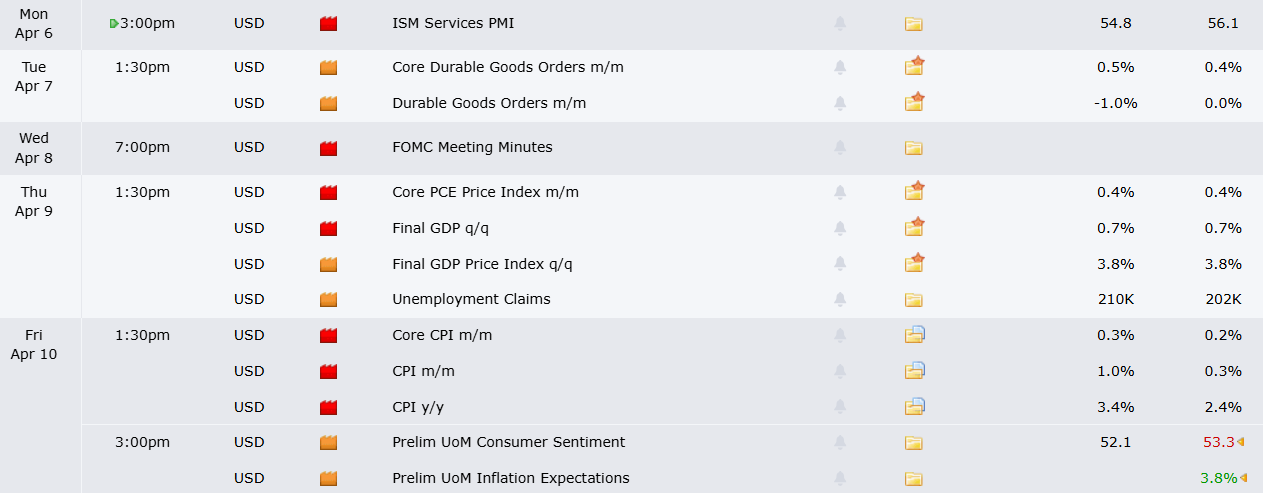Expand details folder for Final GDP Price Index
The image size is (1263, 493).
(914, 263)
